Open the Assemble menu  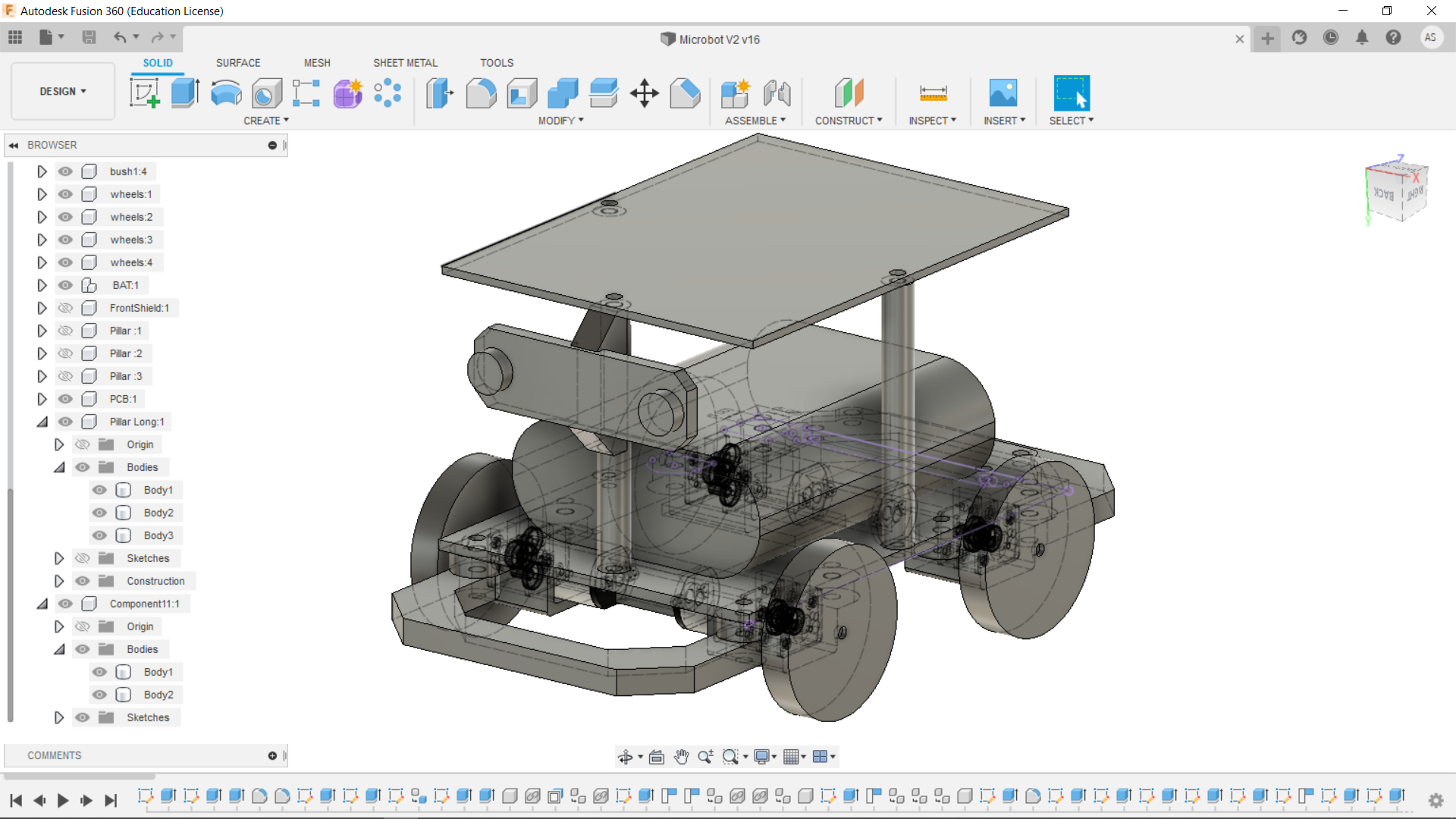(754, 120)
